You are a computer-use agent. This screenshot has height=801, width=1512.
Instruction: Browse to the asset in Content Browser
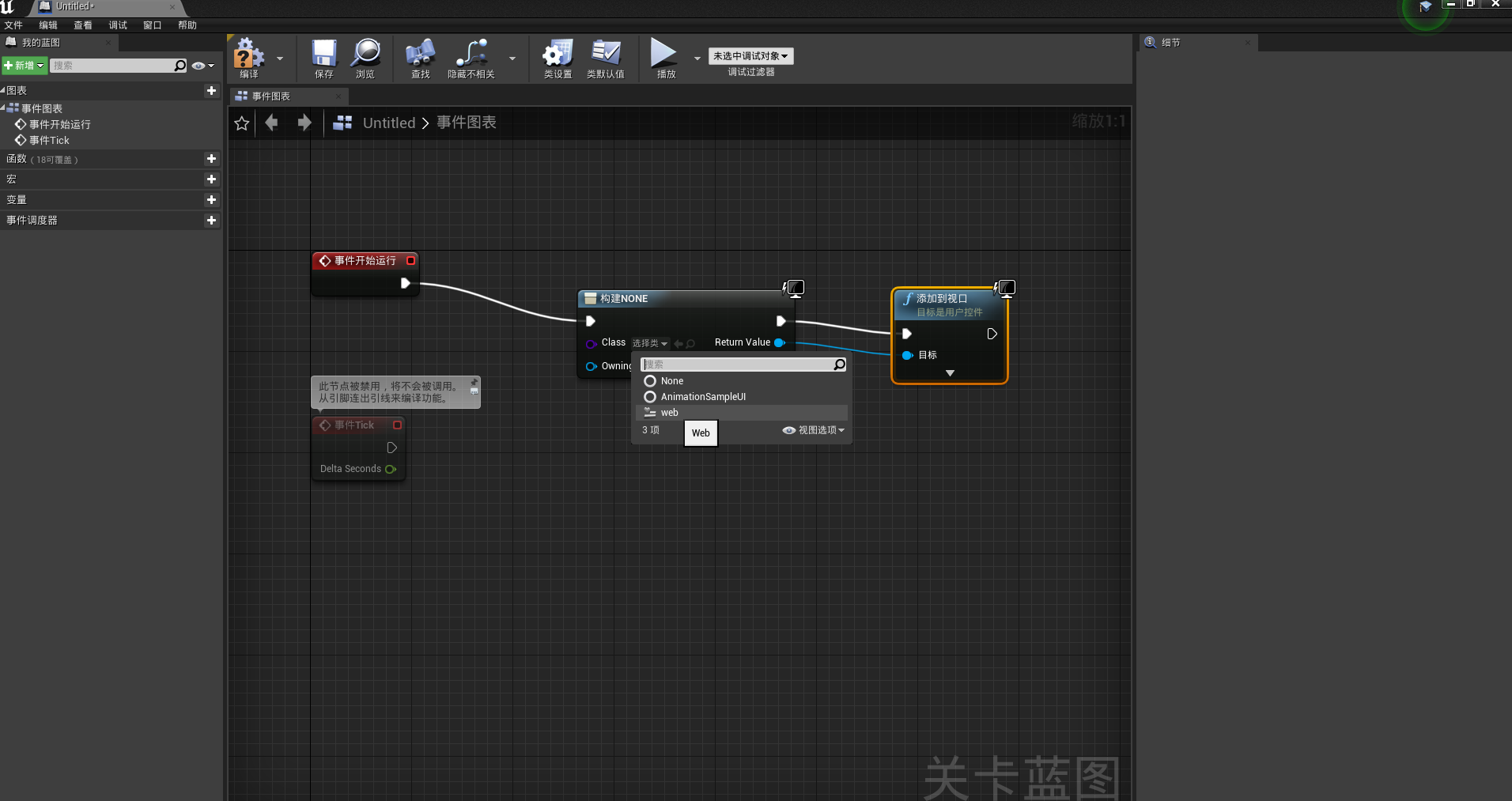(x=365, y=58)
